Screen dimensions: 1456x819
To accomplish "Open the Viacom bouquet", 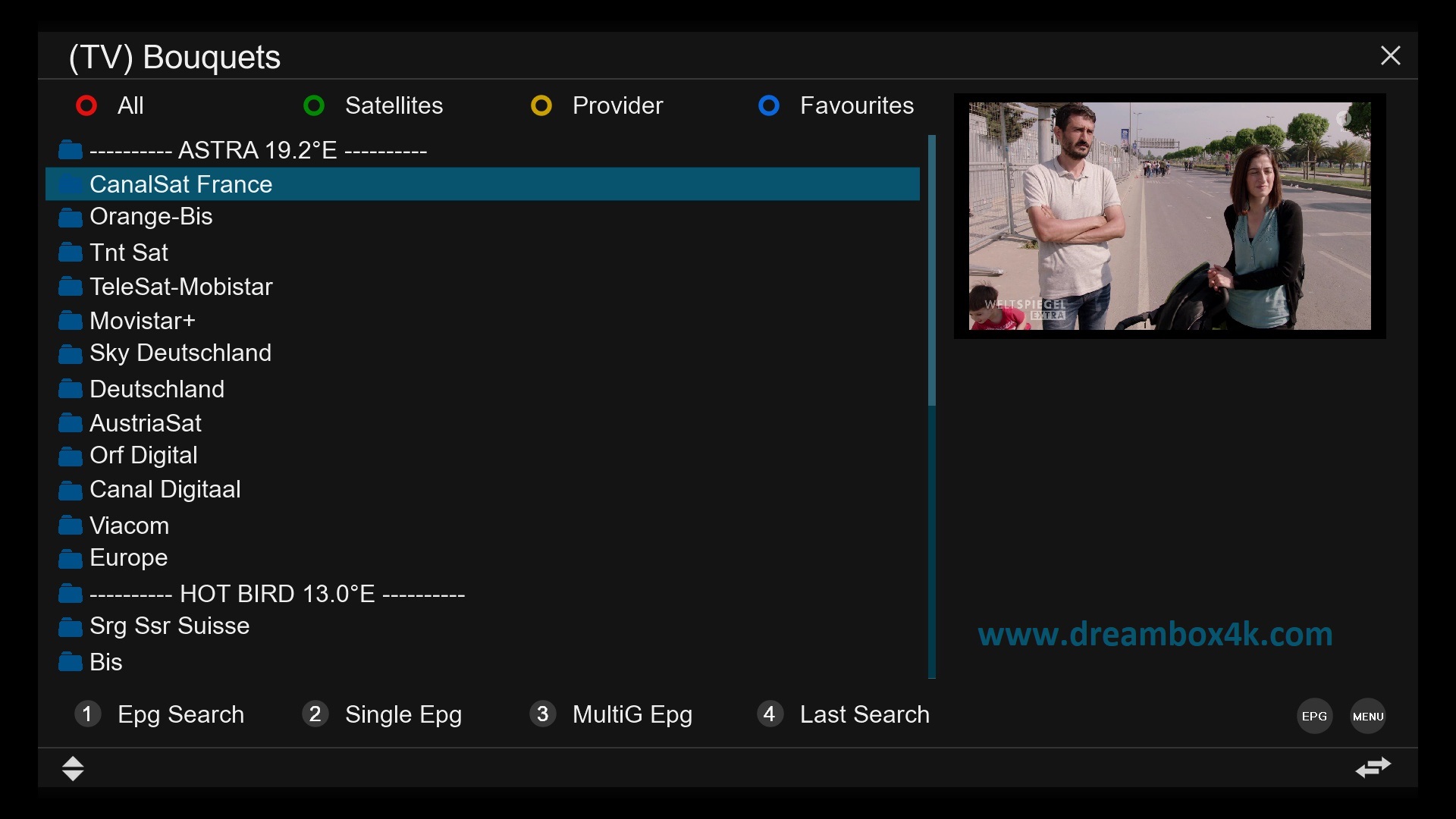I will 482,525.
